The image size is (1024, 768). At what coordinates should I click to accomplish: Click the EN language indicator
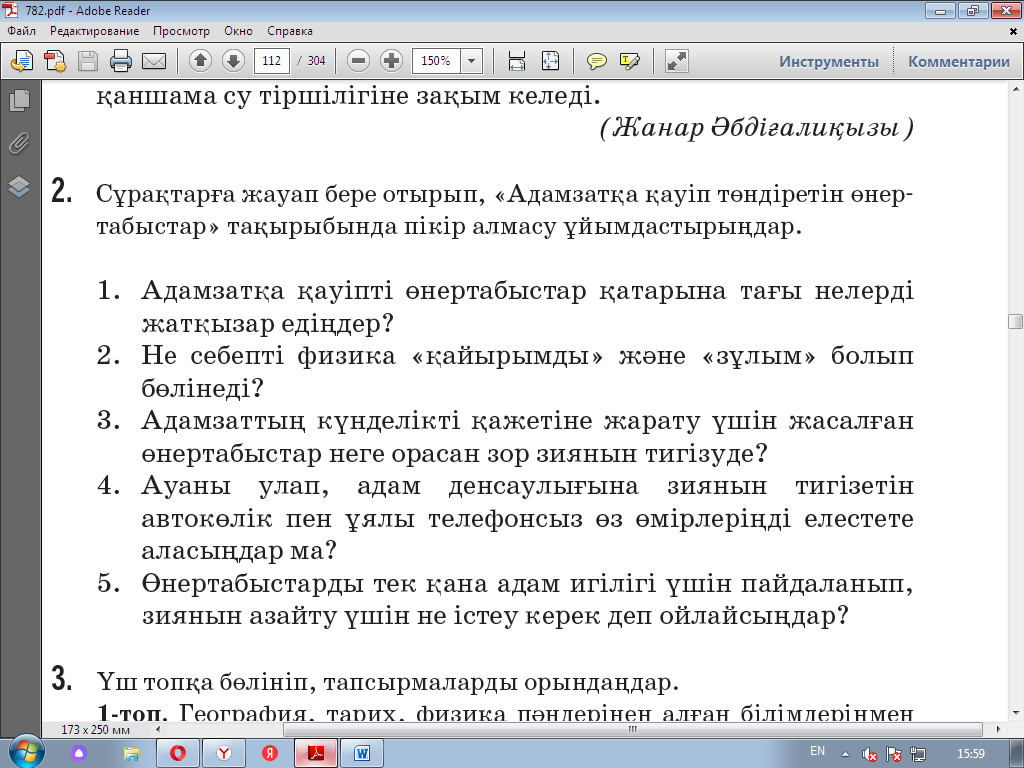point(817,751)
